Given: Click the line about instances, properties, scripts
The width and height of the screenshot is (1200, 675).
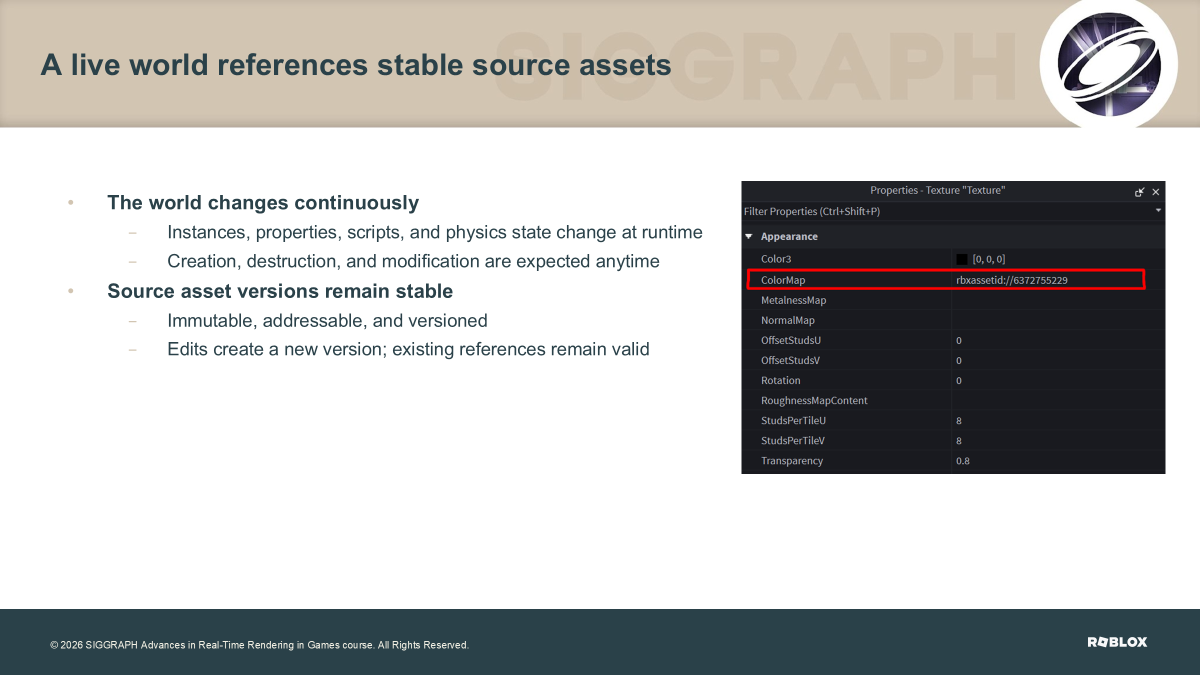Looking at the screenshot, I should (x=435, y=232).
